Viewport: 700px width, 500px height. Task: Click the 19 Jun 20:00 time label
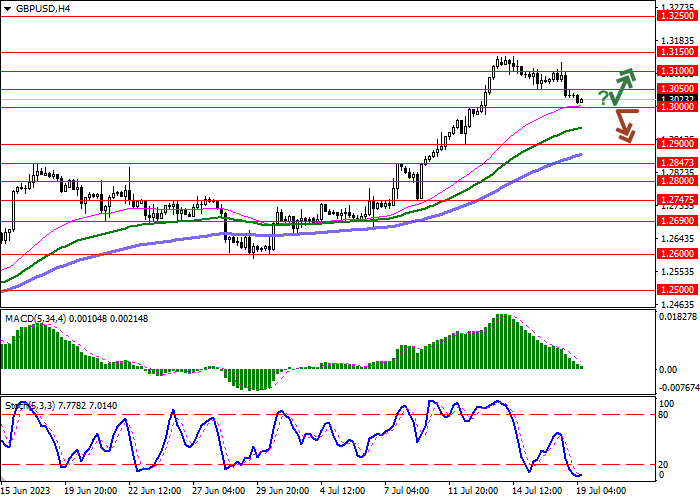point(91,491)
